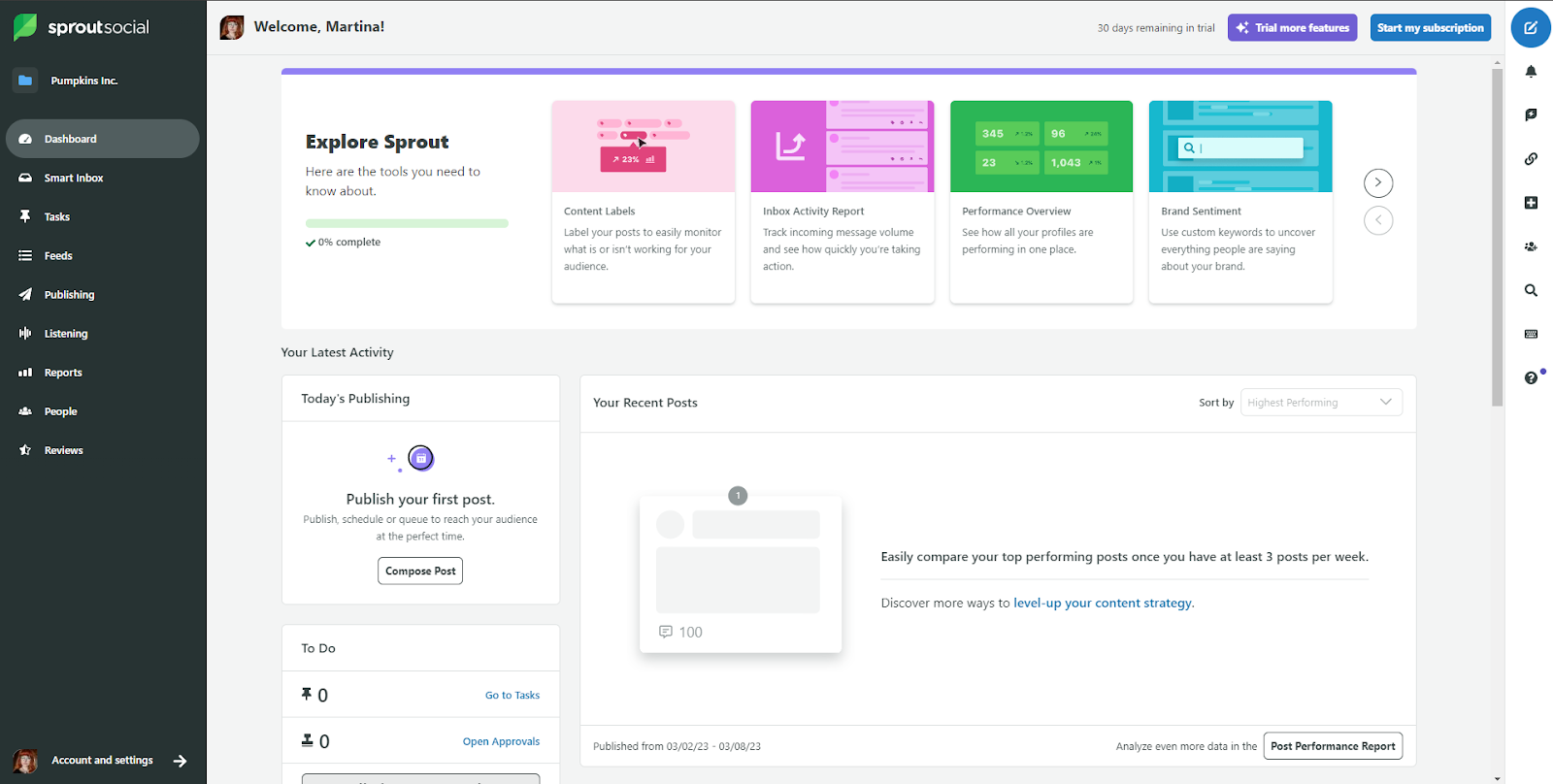Open the level-up your content strategy link
The image size is (1553, 784).
(x=1103, y=604)
